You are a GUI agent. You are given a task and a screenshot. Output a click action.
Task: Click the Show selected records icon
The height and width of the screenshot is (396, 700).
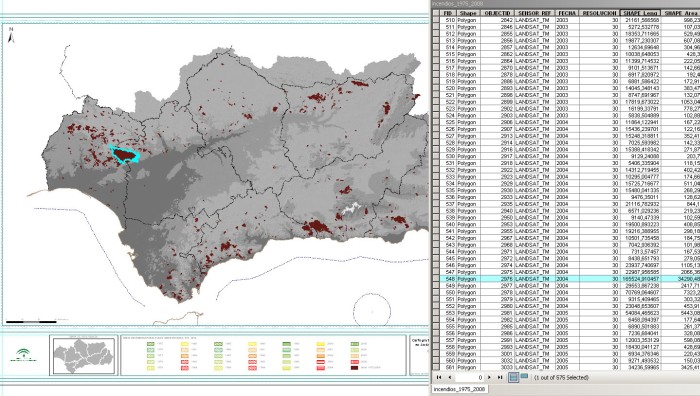pyautogui.click(x=524, y=377)
